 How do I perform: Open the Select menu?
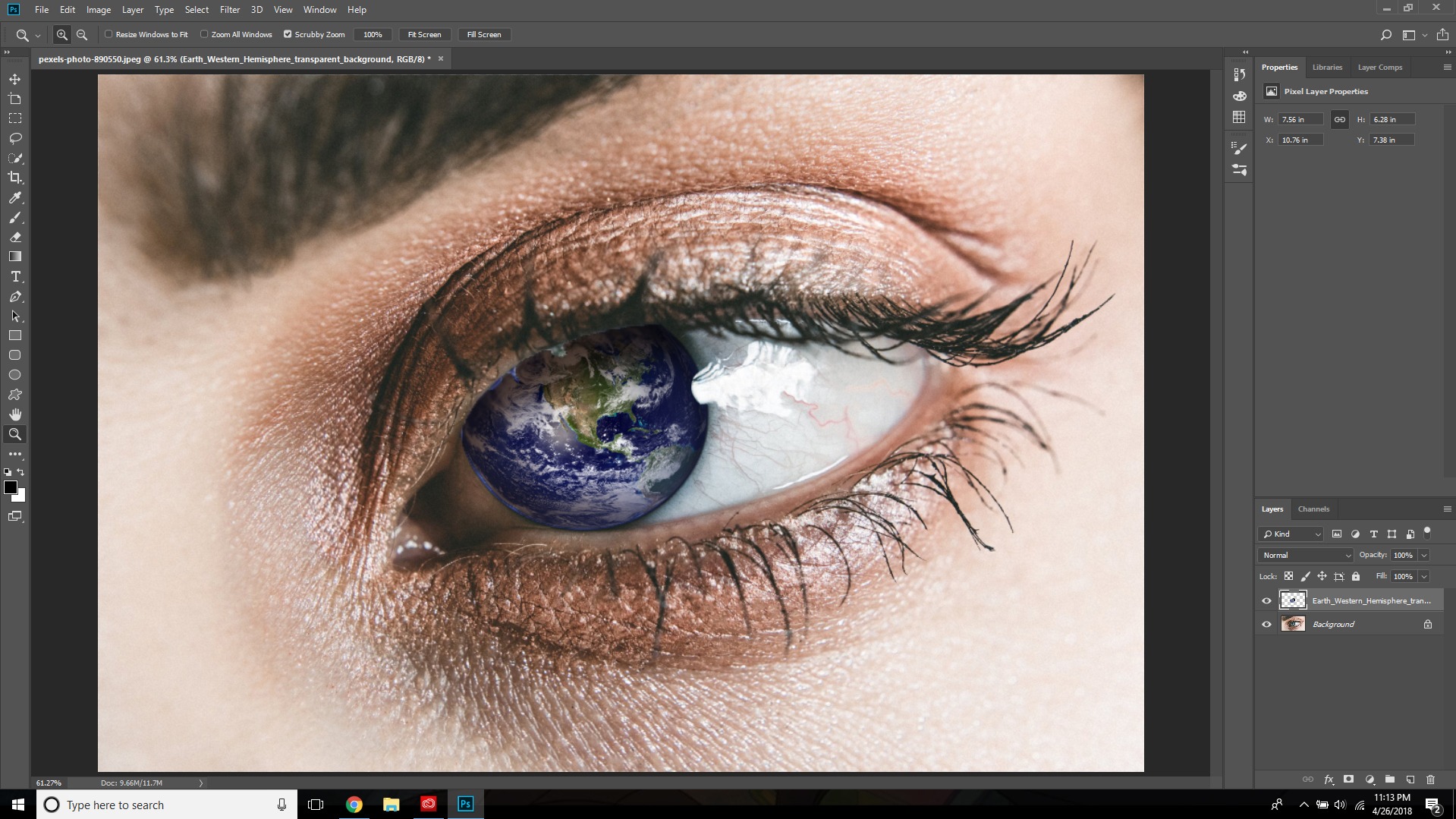tap(197, 10)
